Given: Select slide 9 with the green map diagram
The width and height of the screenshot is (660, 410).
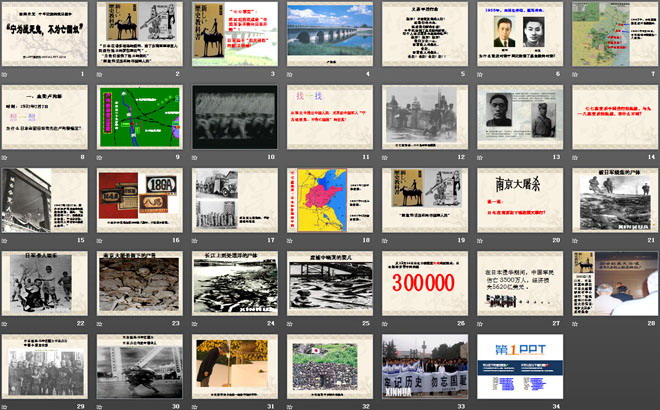Looking at the screenshot, I should point(140,117).
